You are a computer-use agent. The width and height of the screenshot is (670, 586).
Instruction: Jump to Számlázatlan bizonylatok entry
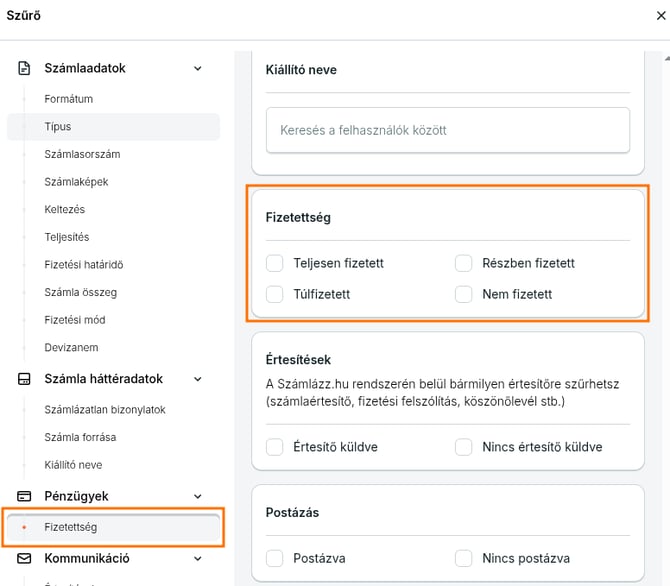point(105,410)
